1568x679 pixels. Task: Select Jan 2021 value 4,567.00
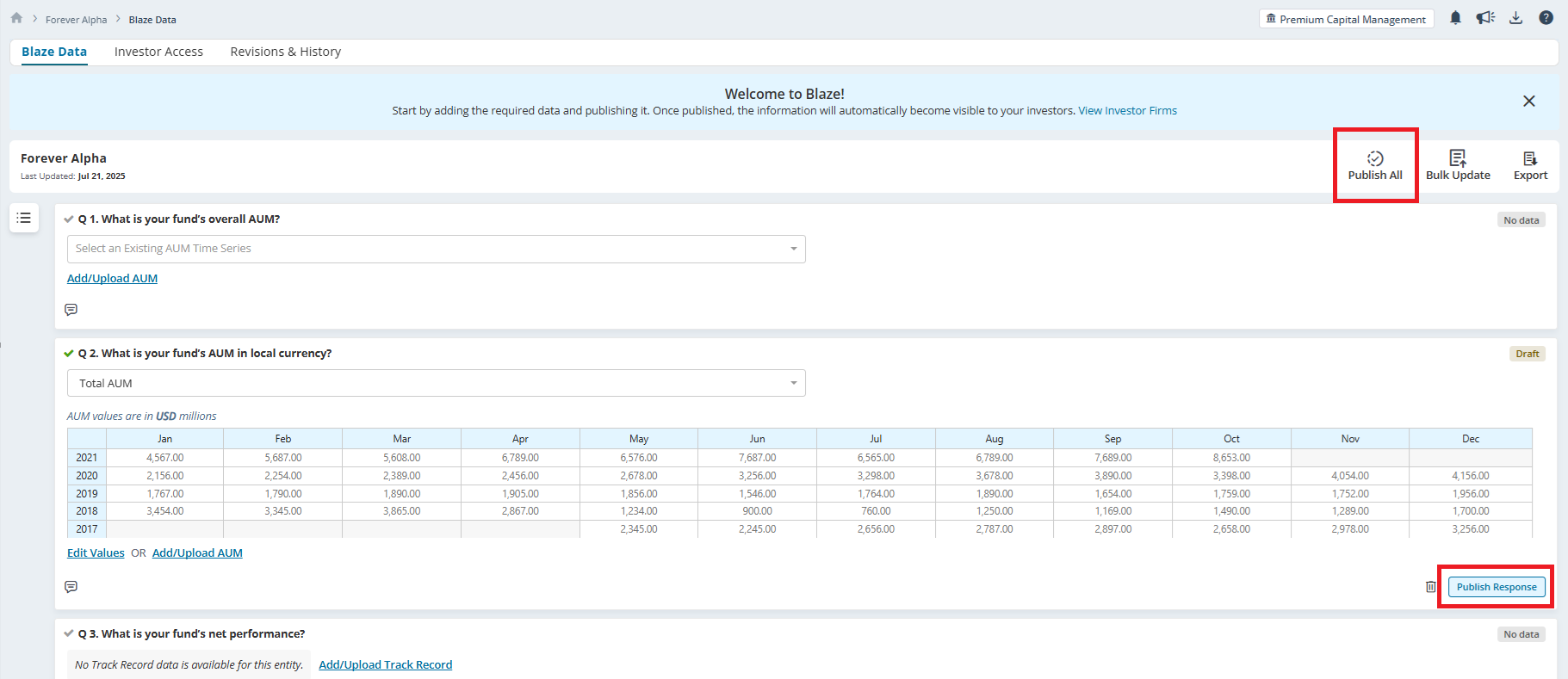164,458
